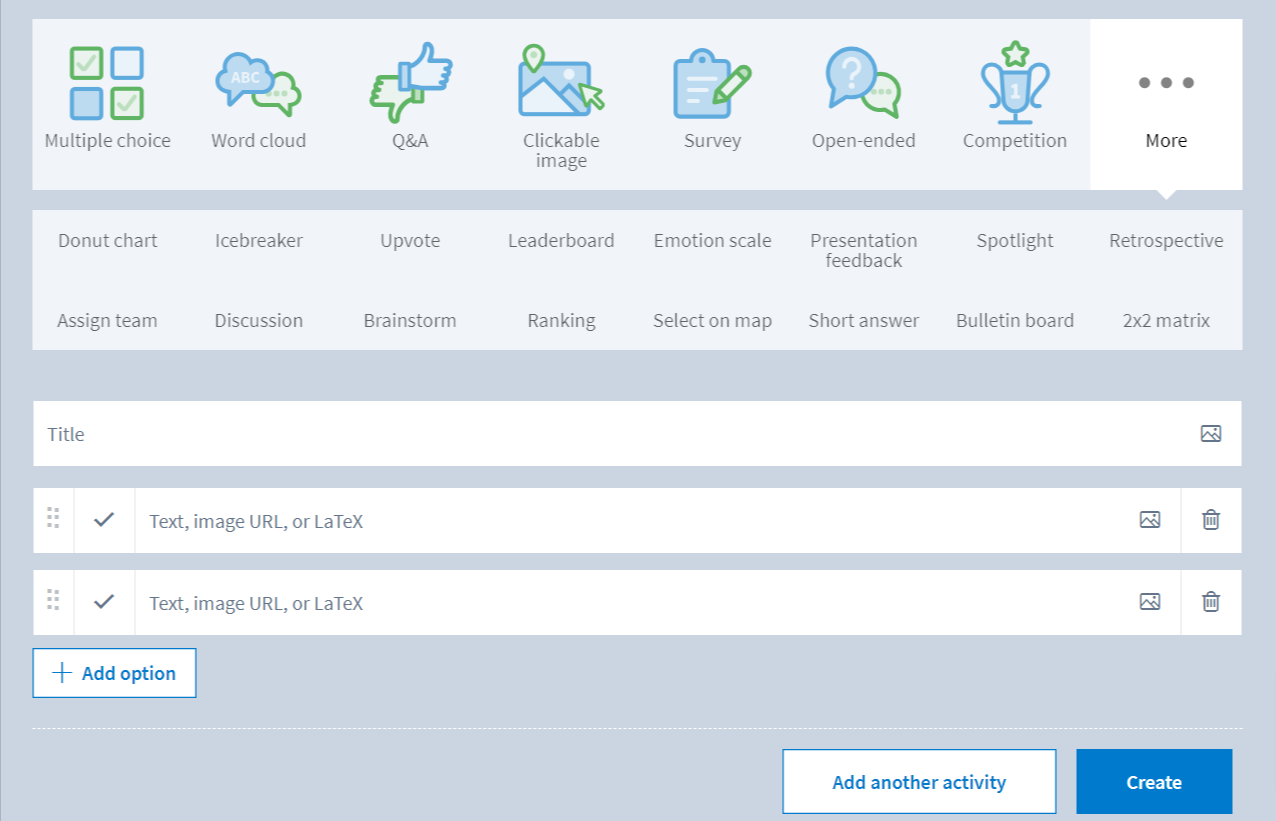Choose the Survey clipboard icon

(712, 84)
